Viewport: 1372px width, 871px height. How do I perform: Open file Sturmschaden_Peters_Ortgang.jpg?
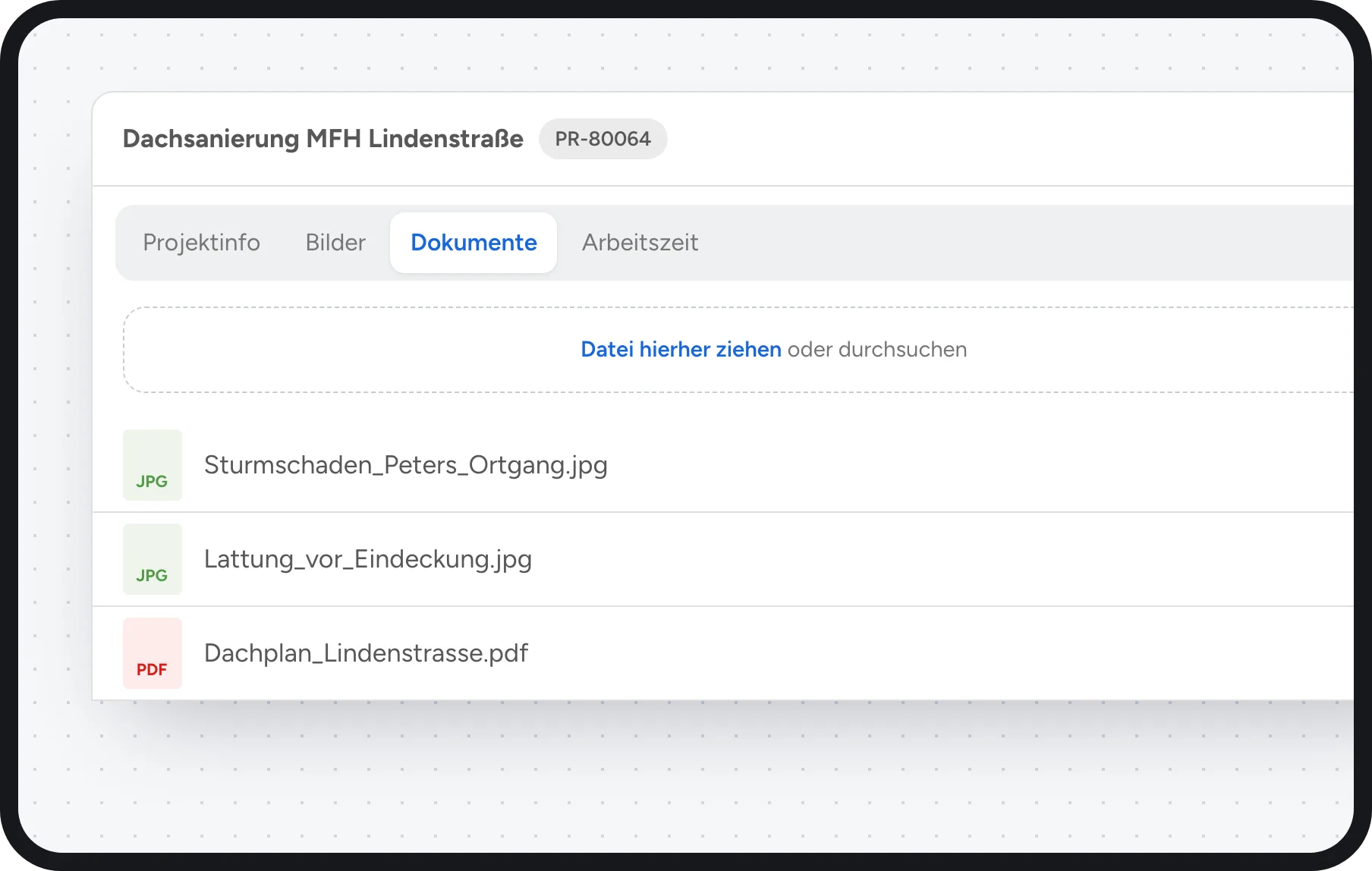point(406,465)
